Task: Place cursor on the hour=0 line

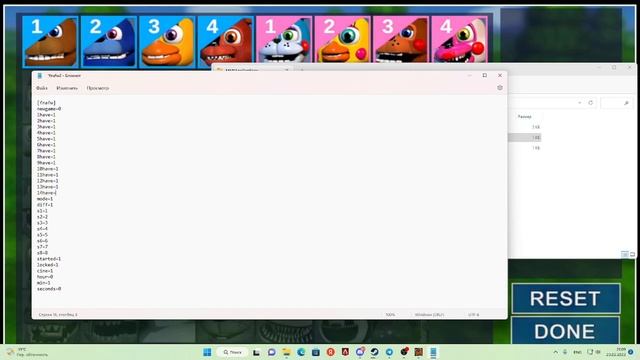Action: (45, 277)
